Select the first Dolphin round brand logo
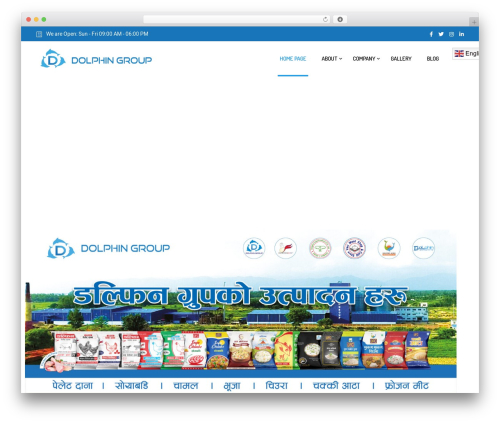Screen dimensions: 500x423 (254, 248)
